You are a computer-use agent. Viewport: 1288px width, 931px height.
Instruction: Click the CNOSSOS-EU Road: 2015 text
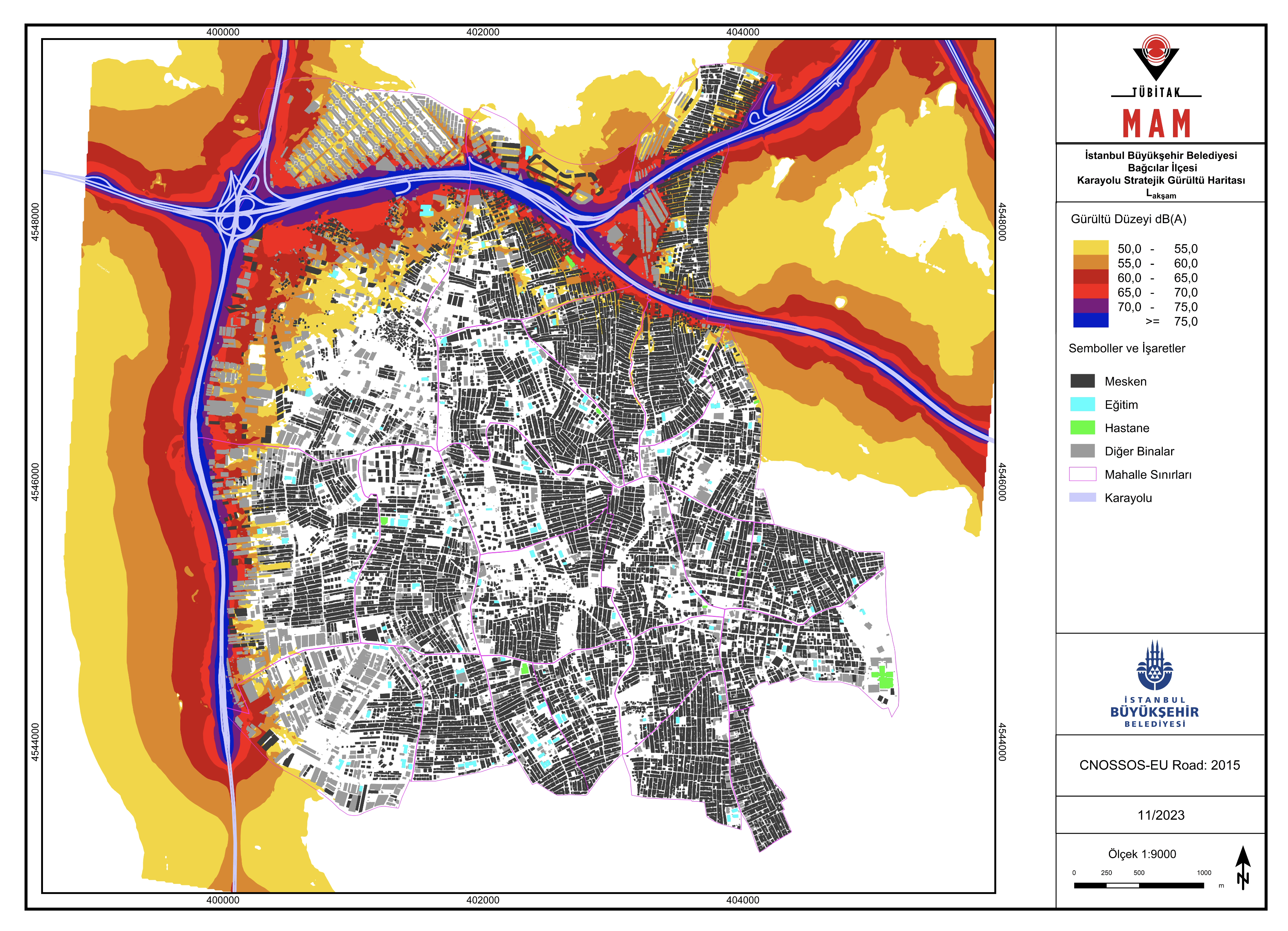(1159, 766)
